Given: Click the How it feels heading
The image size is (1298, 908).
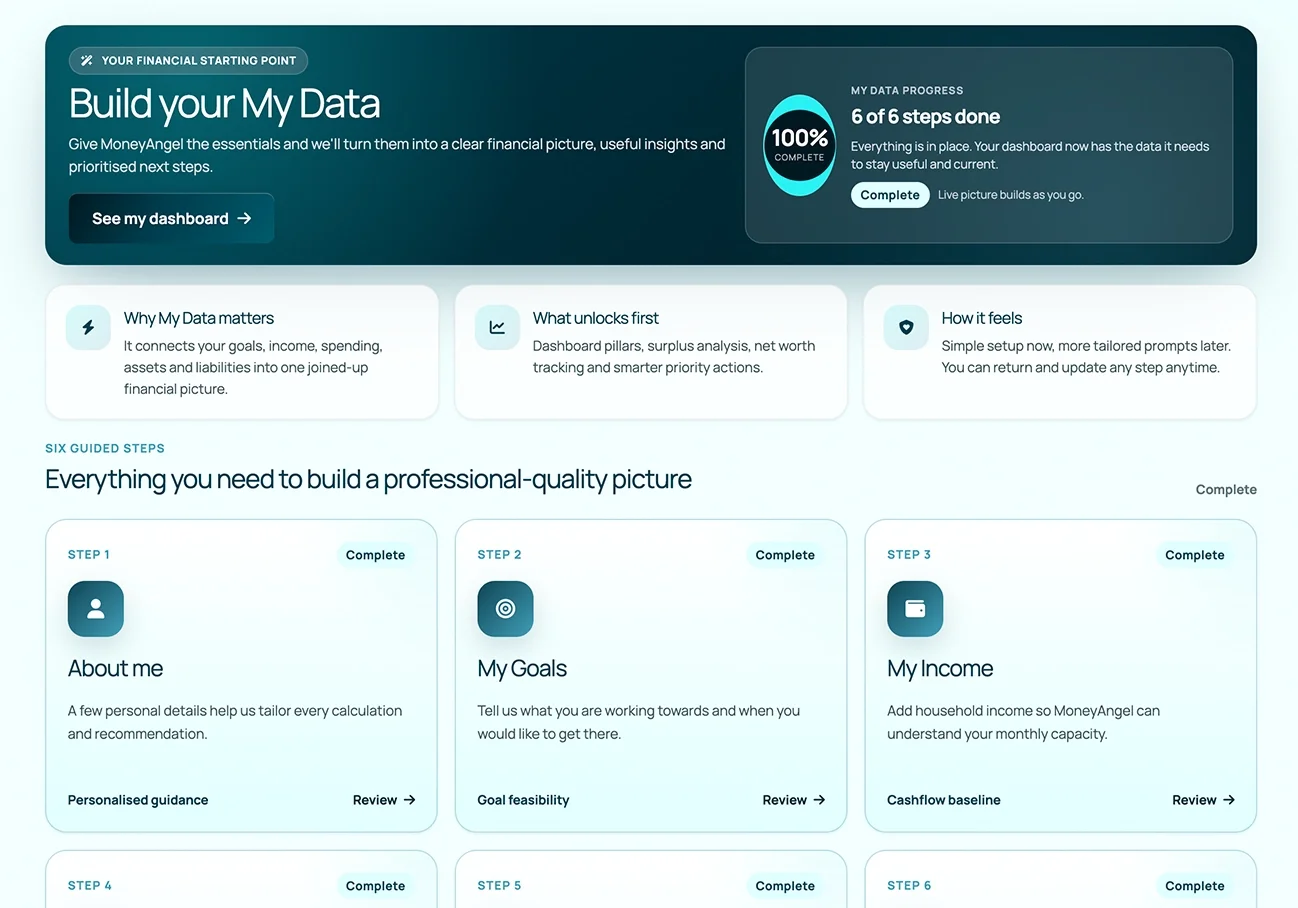Looking at the screenshot, I should coord(982,318).
